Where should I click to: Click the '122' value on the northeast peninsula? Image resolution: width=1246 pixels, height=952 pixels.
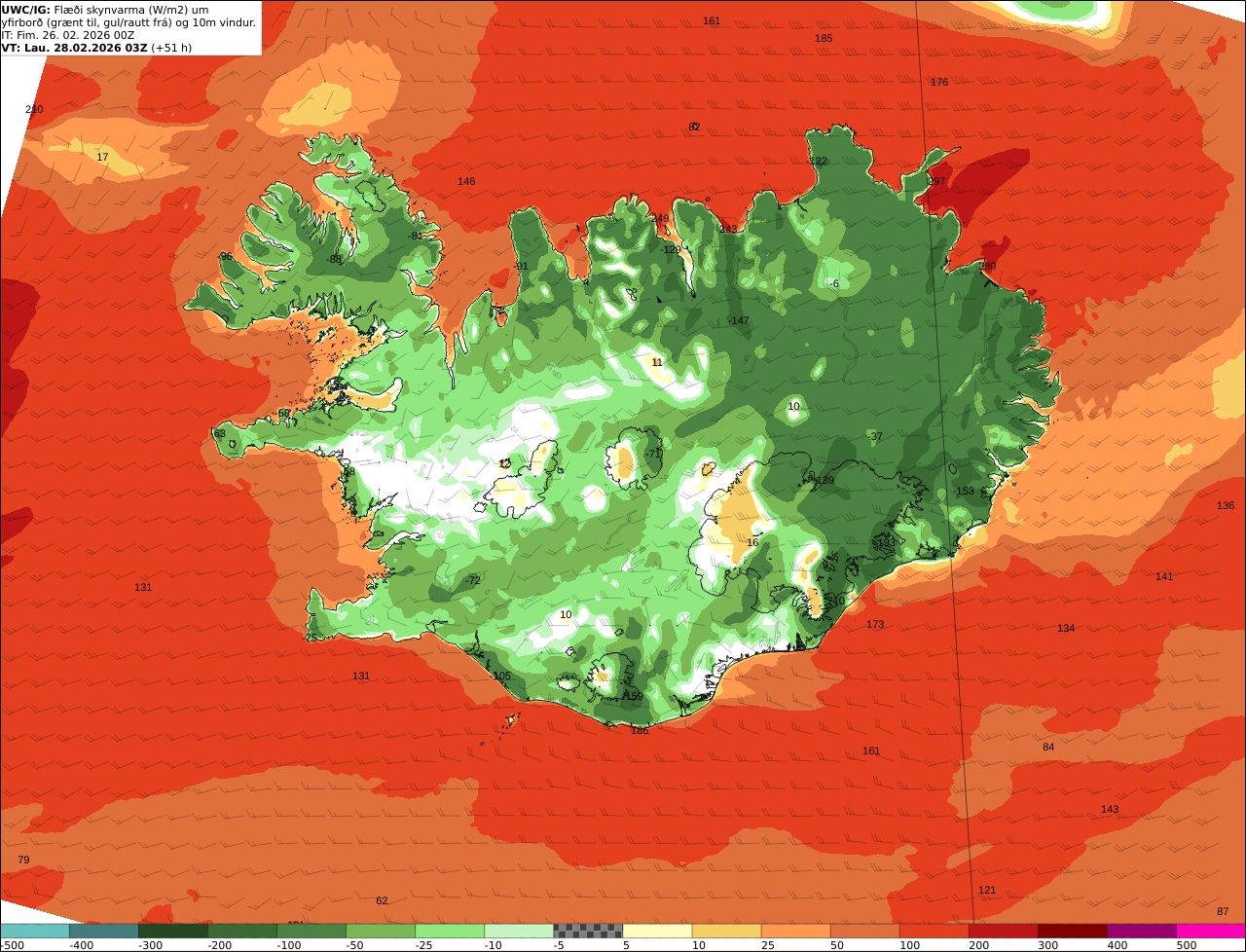pos(819,161)
